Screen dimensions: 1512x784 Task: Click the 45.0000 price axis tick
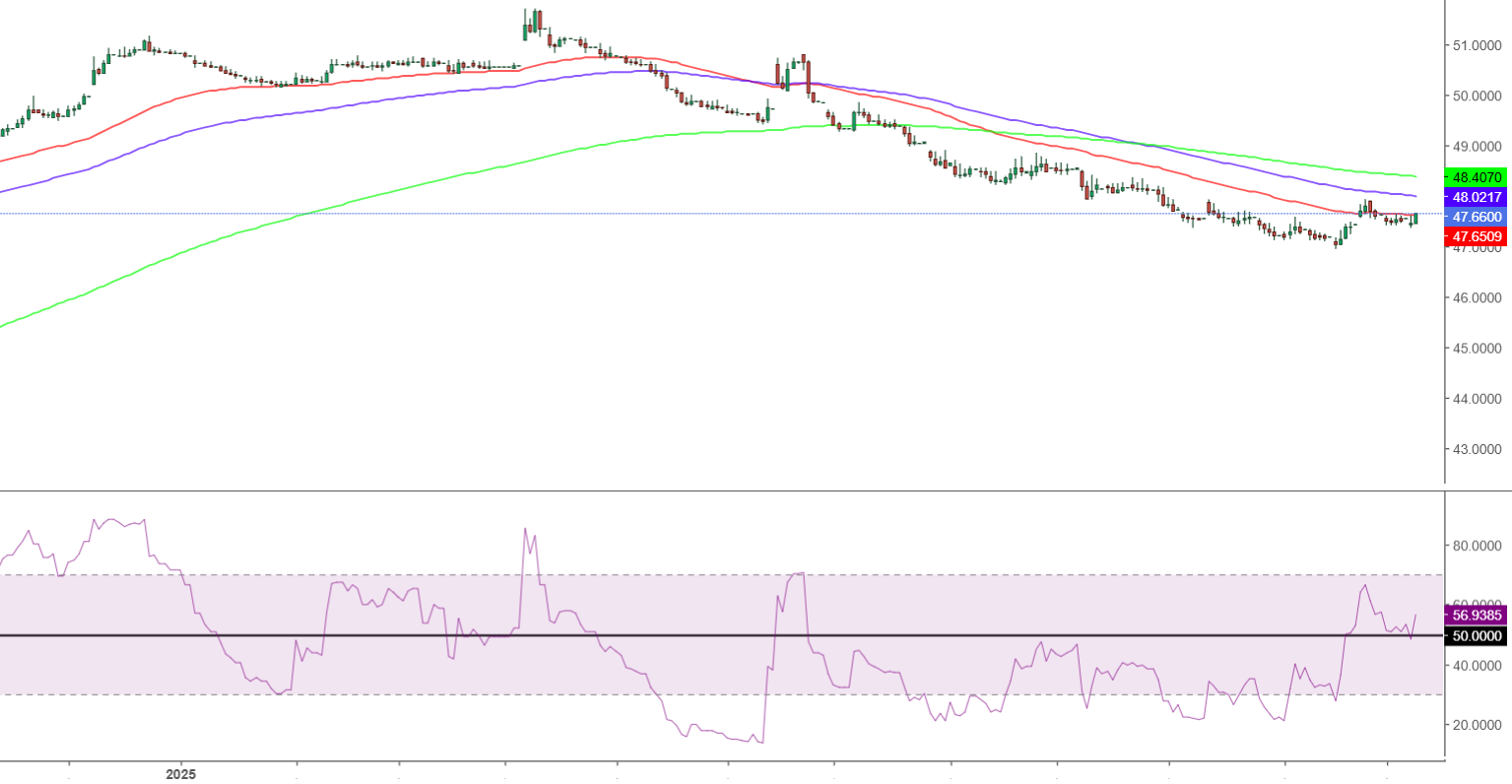point(1476,349)
